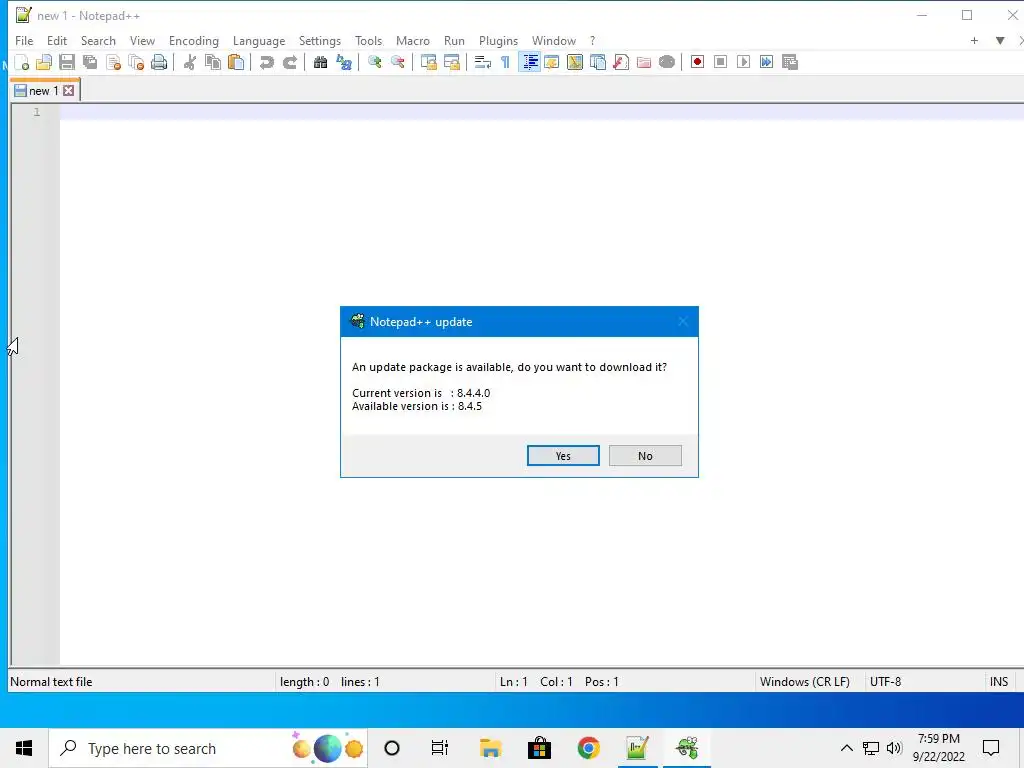Viewport: 1024px width, 768px height.
Task: Click line 1 in the editor
Action: [x=541, y=112]
